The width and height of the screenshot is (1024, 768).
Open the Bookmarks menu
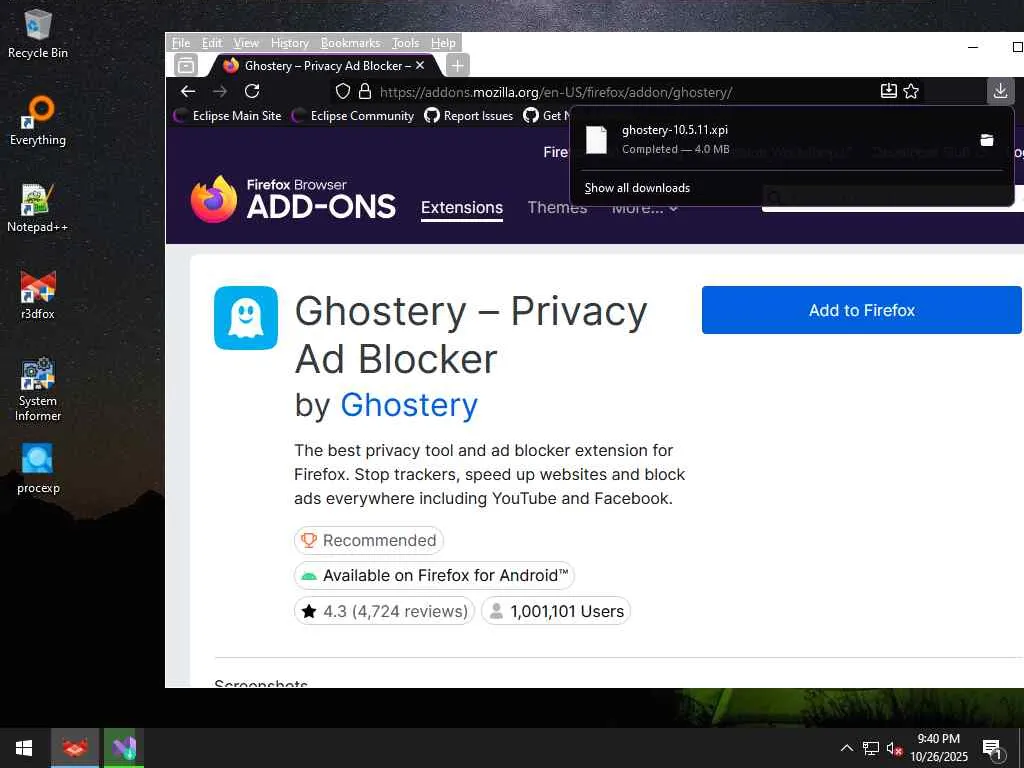[x=350, y=43]
